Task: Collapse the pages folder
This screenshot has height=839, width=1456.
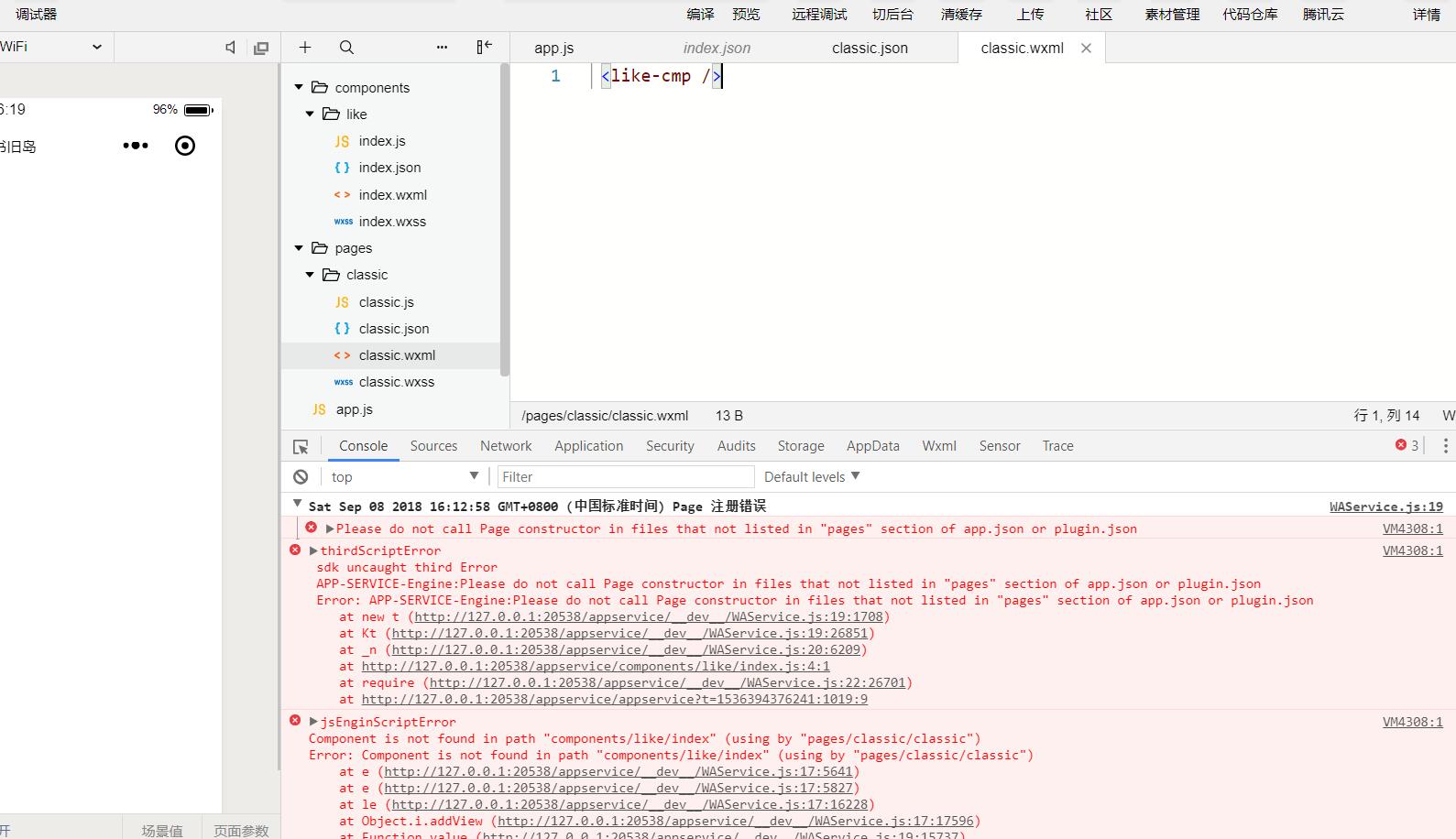Action: tap(299, 248)
